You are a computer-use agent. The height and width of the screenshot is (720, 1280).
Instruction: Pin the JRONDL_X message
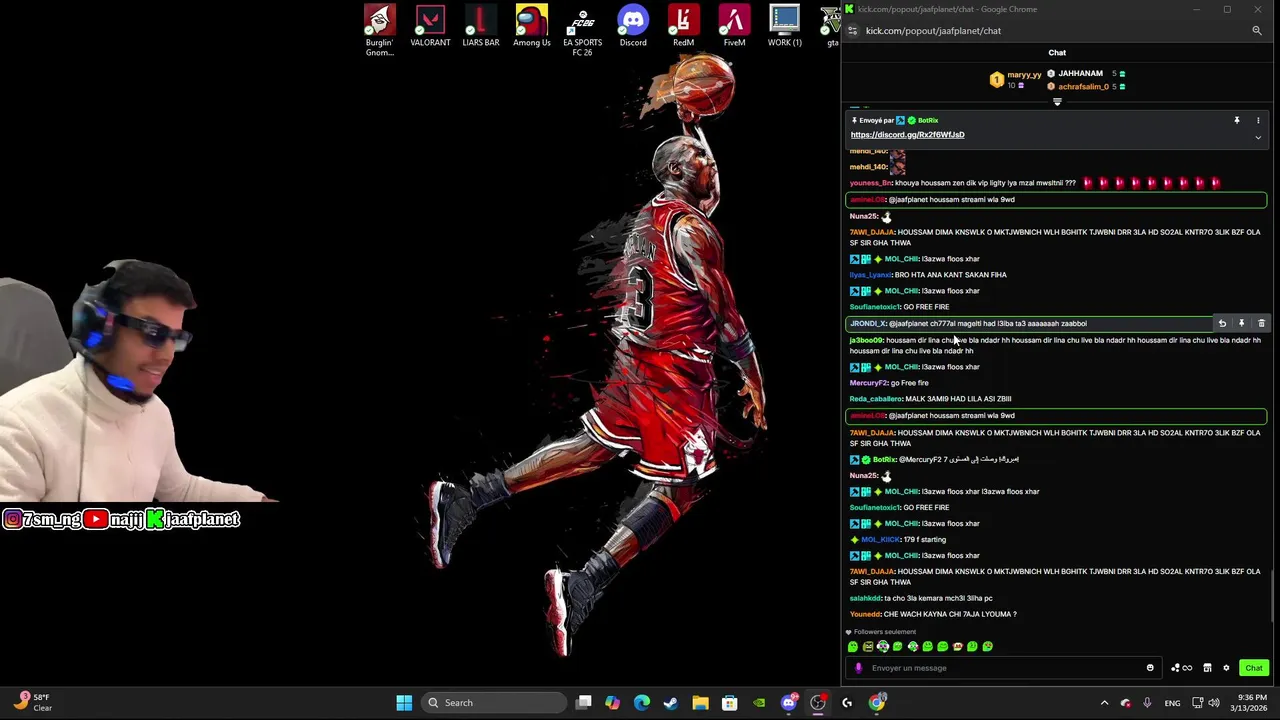coord(1242,324)
